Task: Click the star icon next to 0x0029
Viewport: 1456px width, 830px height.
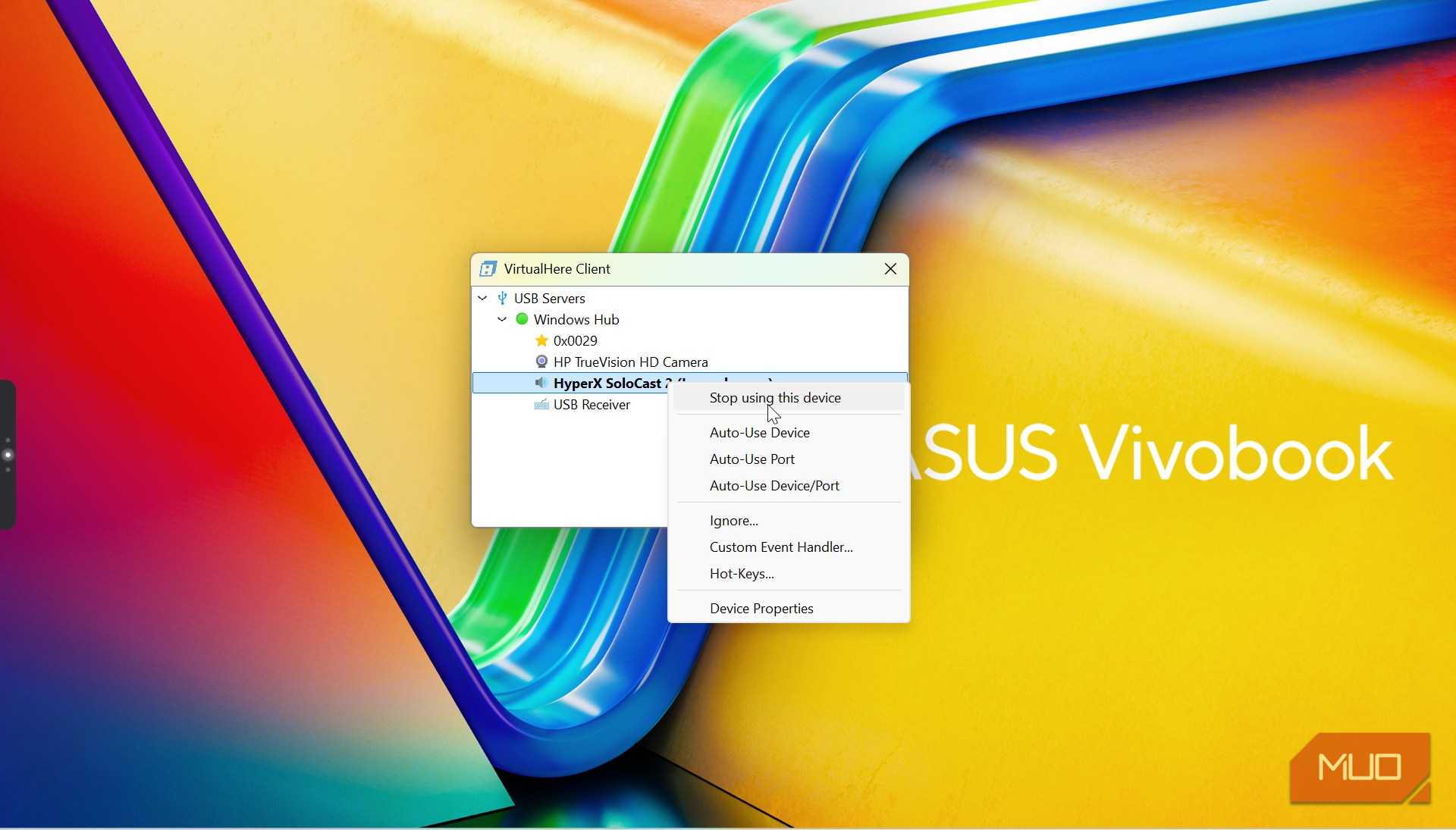Action: 541,340
